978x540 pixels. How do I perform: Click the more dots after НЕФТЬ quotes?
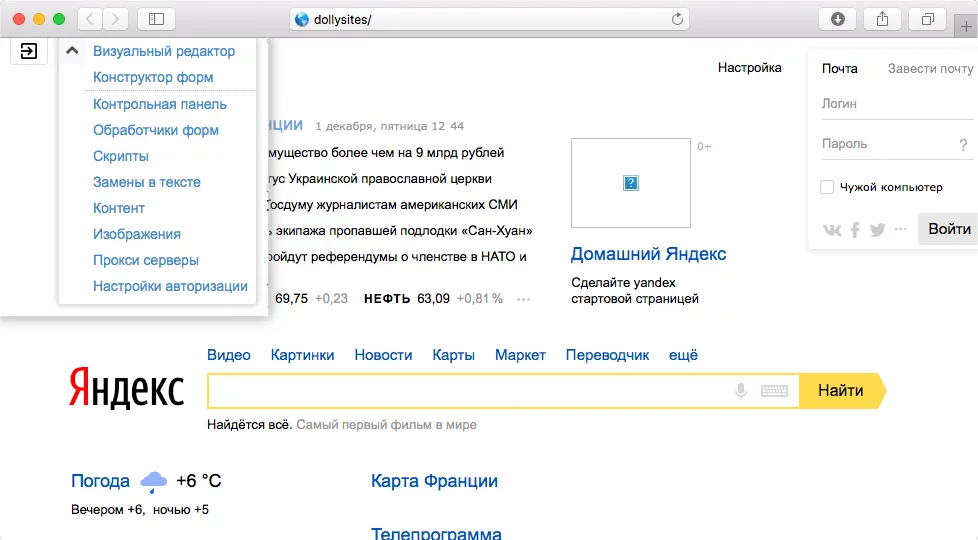click(x=523, y=299)
